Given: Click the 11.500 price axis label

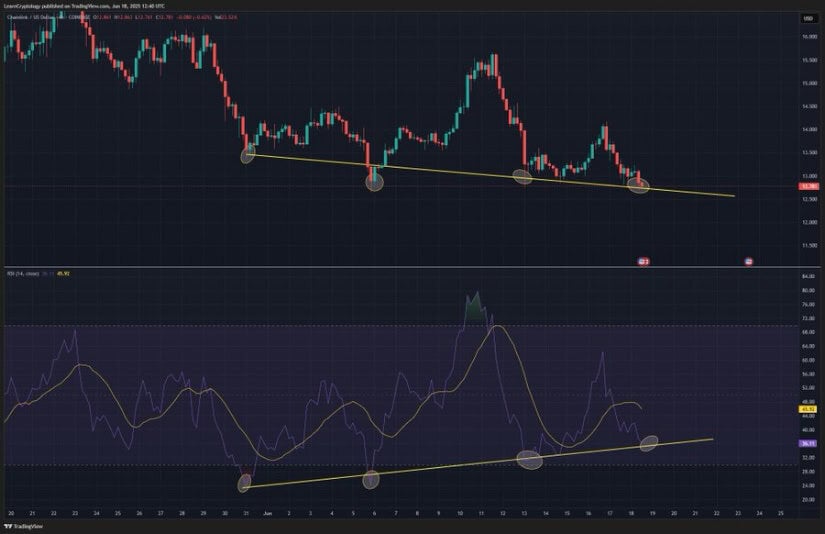Looking at the screenshot, I should pos(810,246).
